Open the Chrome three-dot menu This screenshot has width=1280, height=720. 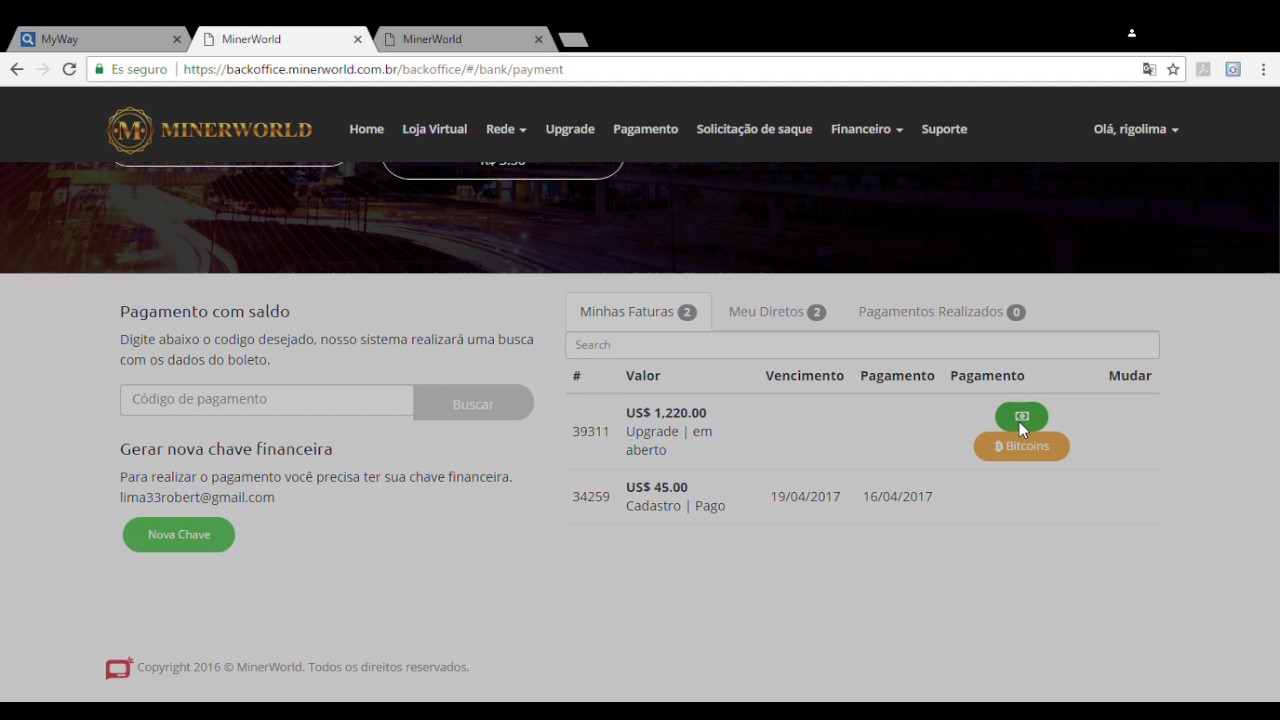(x=1264, y=69)
